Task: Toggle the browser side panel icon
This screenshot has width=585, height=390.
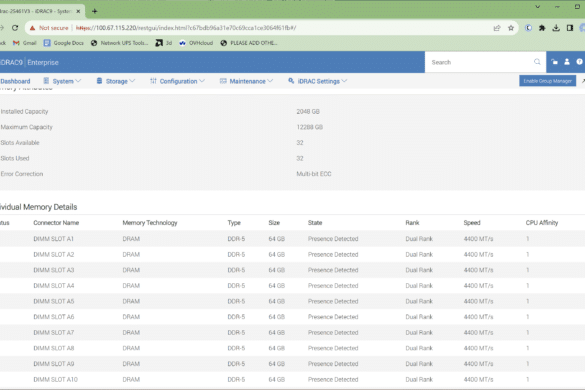Action: click(570, 28)
